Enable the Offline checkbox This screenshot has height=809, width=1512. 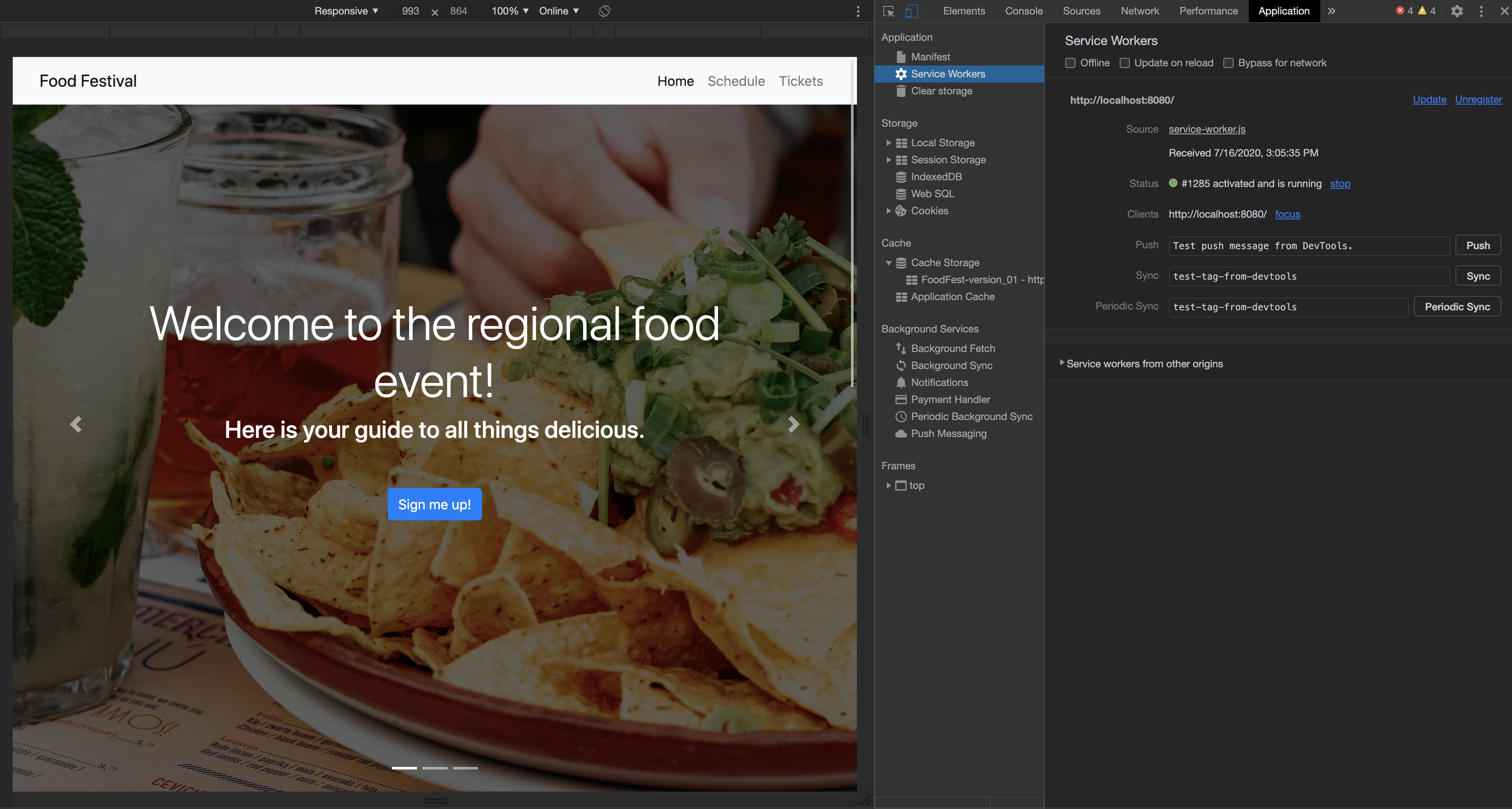(1071, 63)
